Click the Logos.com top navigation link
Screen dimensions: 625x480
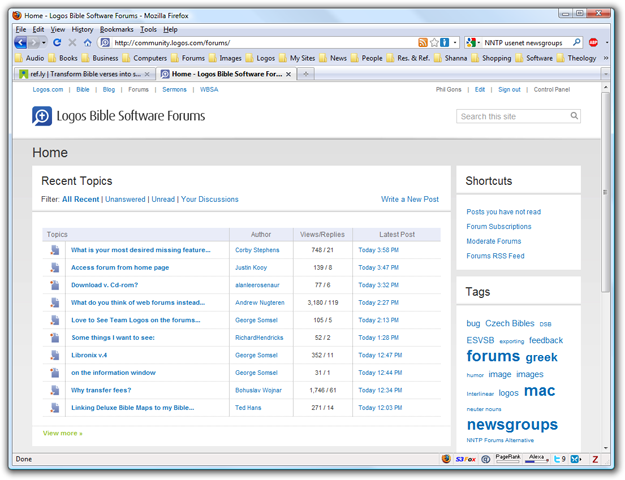pos(48,90)
